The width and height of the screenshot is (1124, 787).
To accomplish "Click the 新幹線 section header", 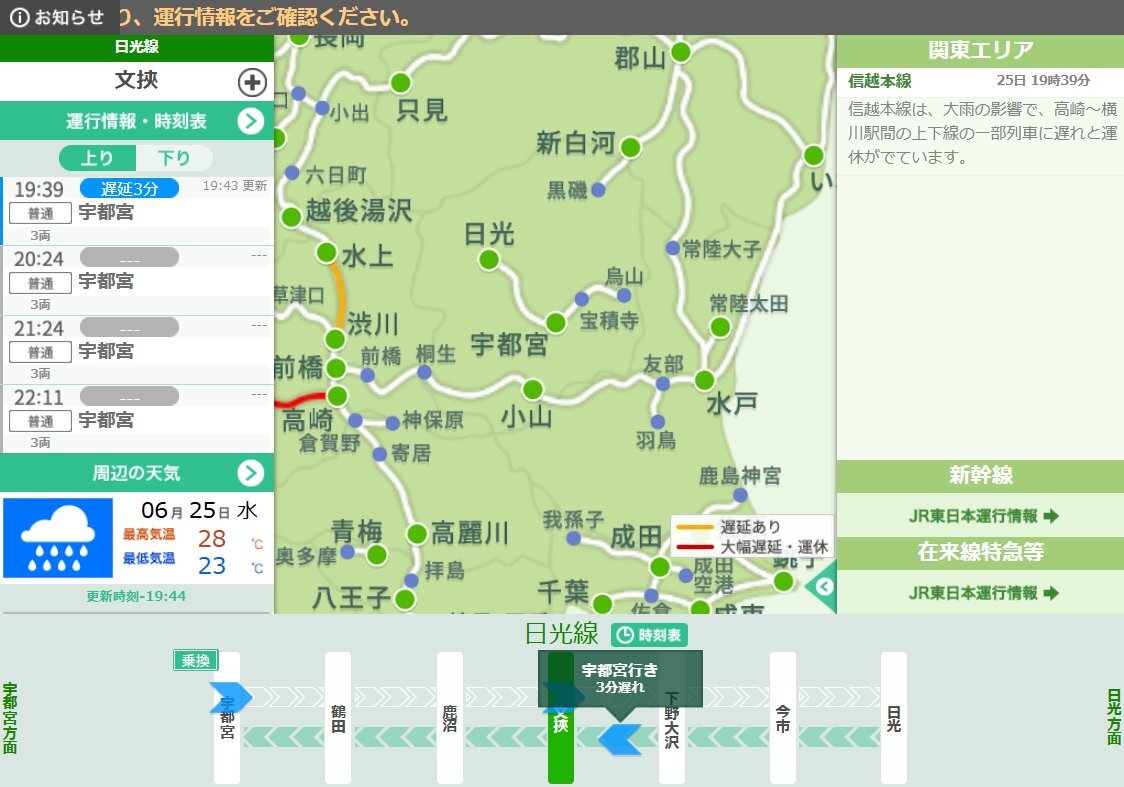I will [980, 475].
